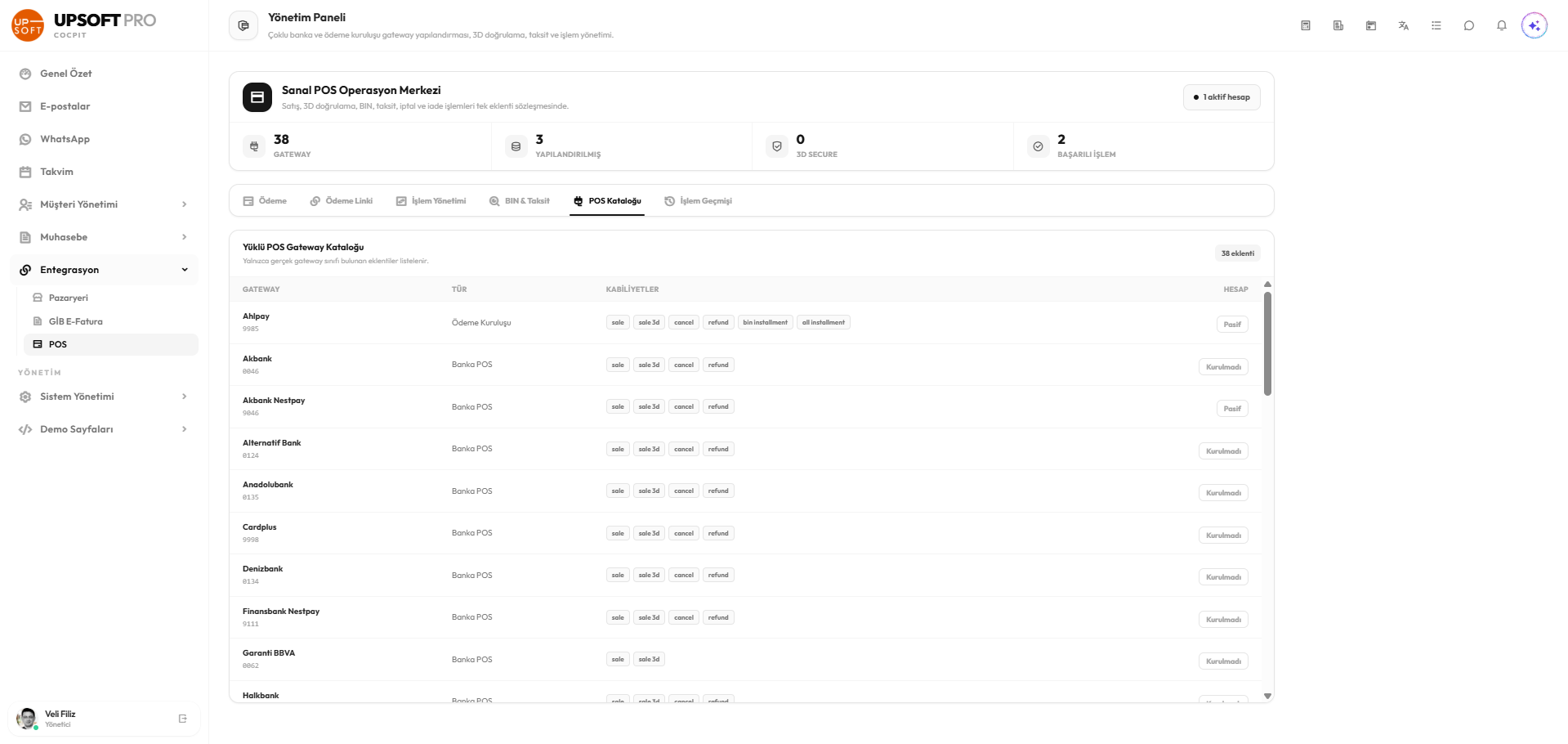Open the task list icon in the top bar
The height and width of the screenshot is (744, 1568).
point(1436,25)
